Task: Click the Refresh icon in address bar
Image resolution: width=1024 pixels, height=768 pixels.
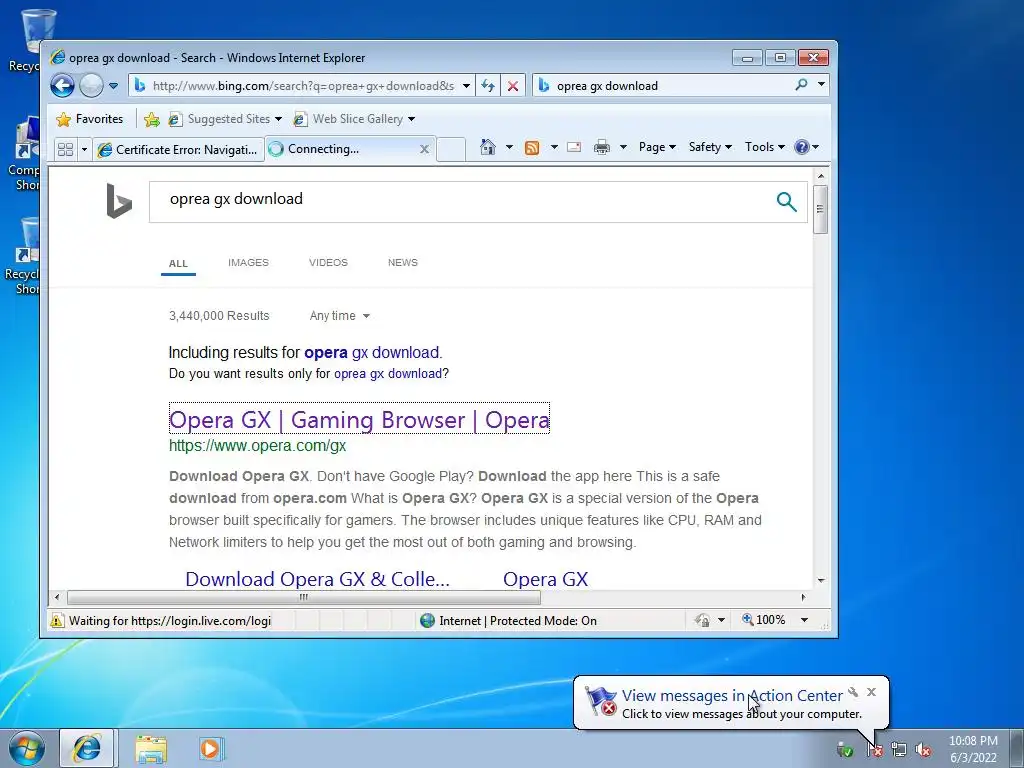Action: pyautogui.click(x=488, y=86)
